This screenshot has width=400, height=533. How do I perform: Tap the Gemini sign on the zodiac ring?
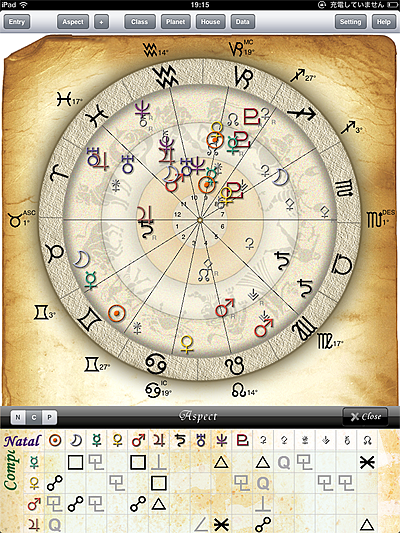point(89,320)
